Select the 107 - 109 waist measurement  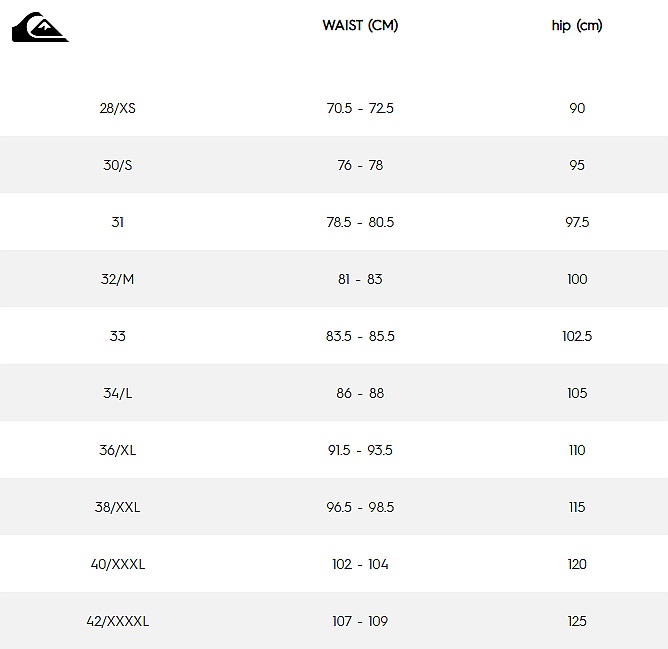(x=360, y=621)
